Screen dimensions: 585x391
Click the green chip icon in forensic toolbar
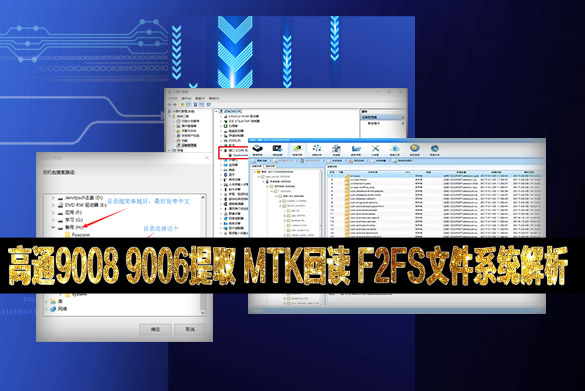297,148
